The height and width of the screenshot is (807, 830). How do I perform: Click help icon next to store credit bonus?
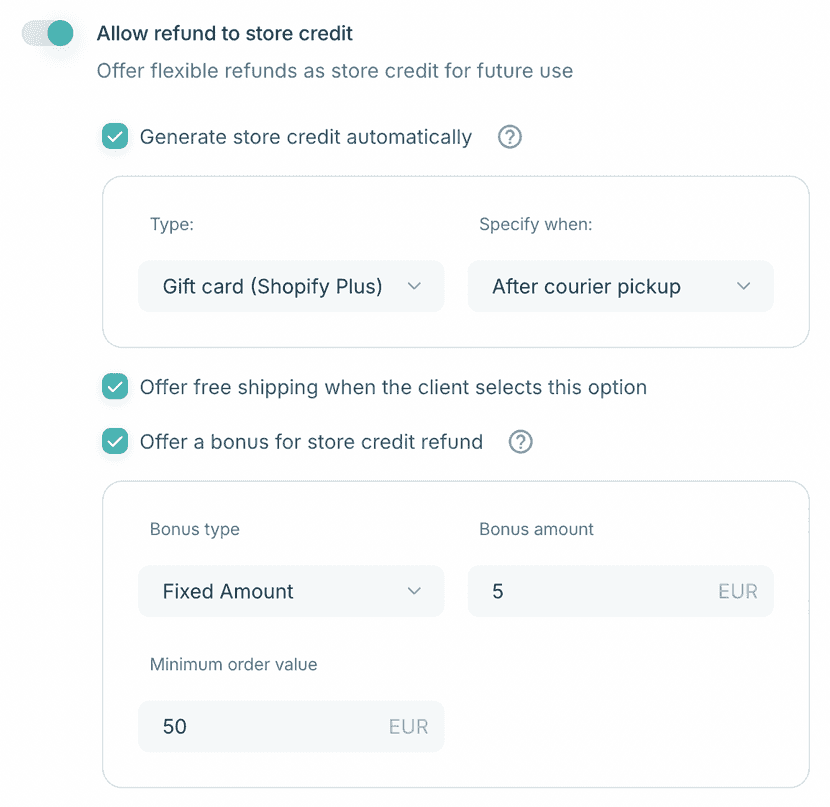(x=520, y=441)
